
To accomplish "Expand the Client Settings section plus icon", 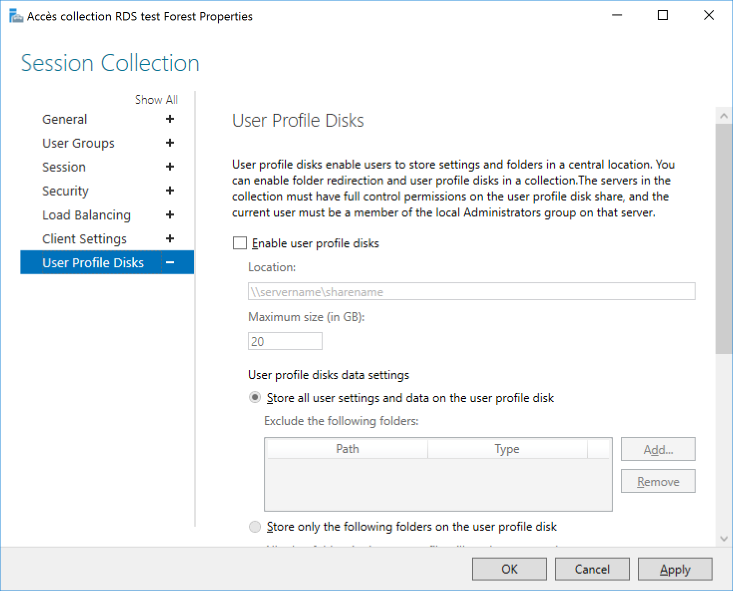I will (170, 238).
